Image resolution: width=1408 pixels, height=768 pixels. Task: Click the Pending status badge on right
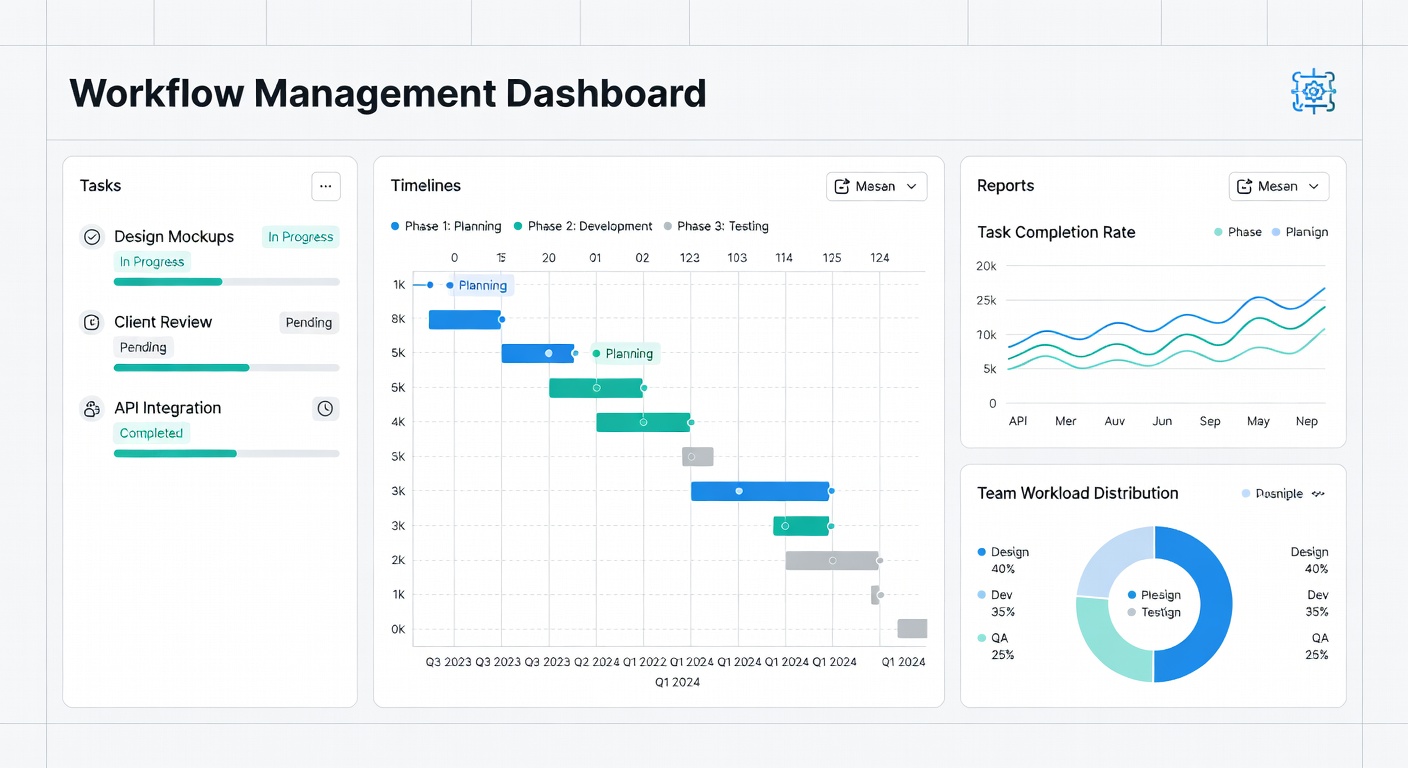point(309,323)
